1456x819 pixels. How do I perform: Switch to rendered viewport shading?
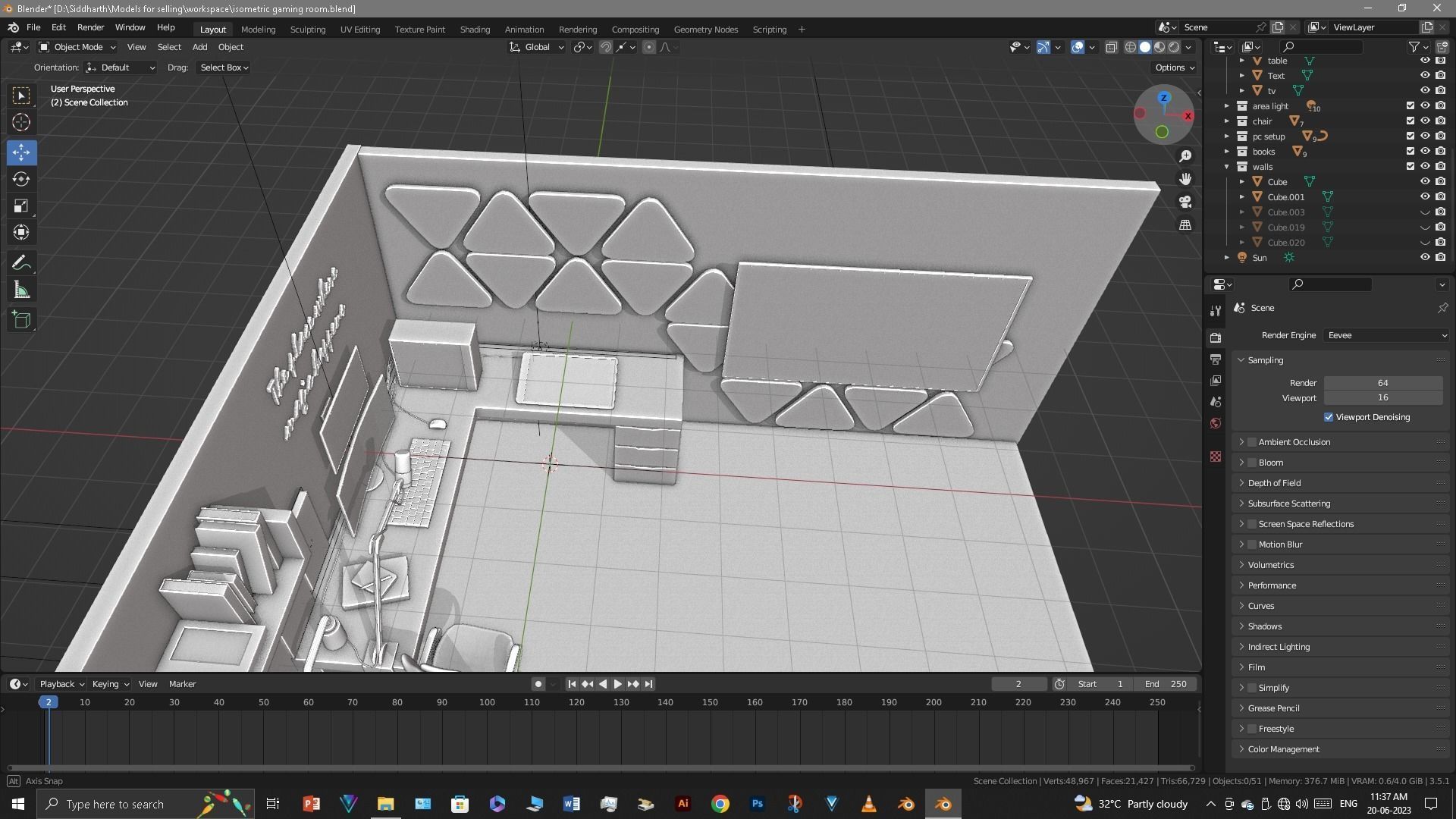[1174, 47]
